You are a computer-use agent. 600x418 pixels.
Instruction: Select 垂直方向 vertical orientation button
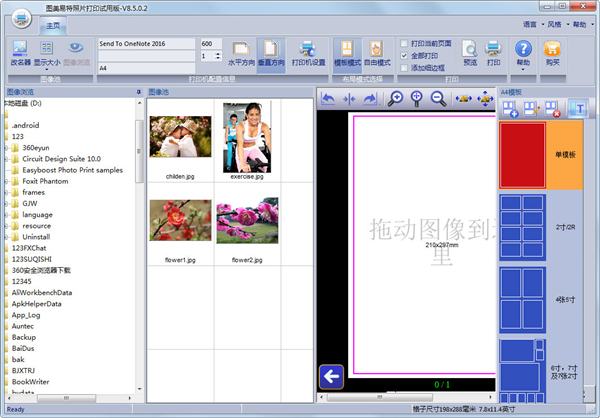(x=270, y=52)
